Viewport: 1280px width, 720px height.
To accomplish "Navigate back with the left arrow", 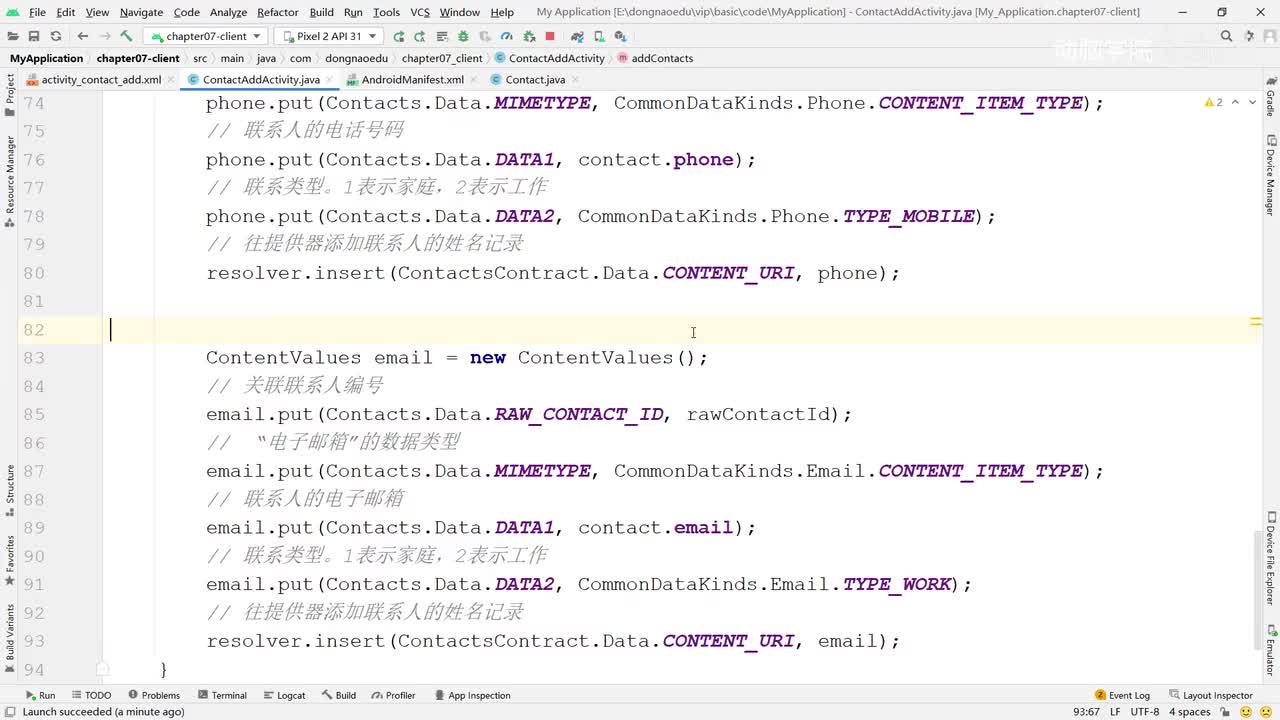I will tap(83, 36).
